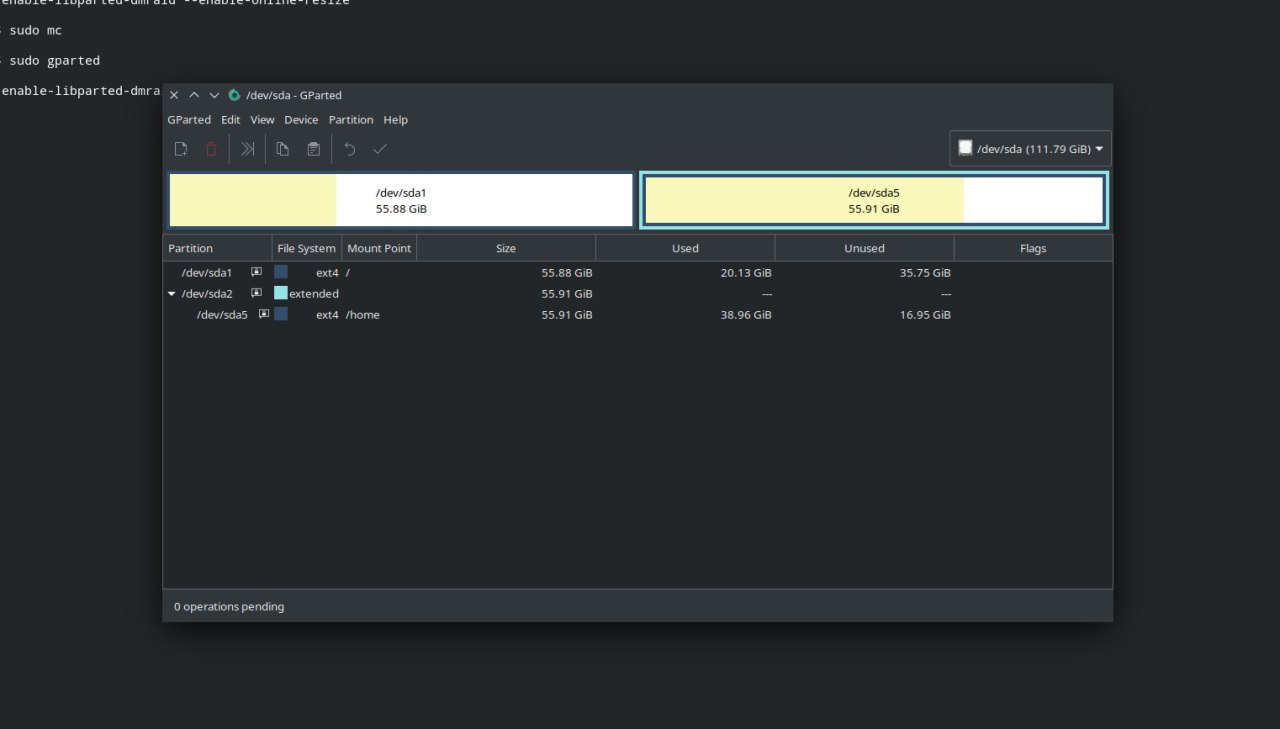Select the /dev/sda1 block in disk map

[x=401, y=200]
